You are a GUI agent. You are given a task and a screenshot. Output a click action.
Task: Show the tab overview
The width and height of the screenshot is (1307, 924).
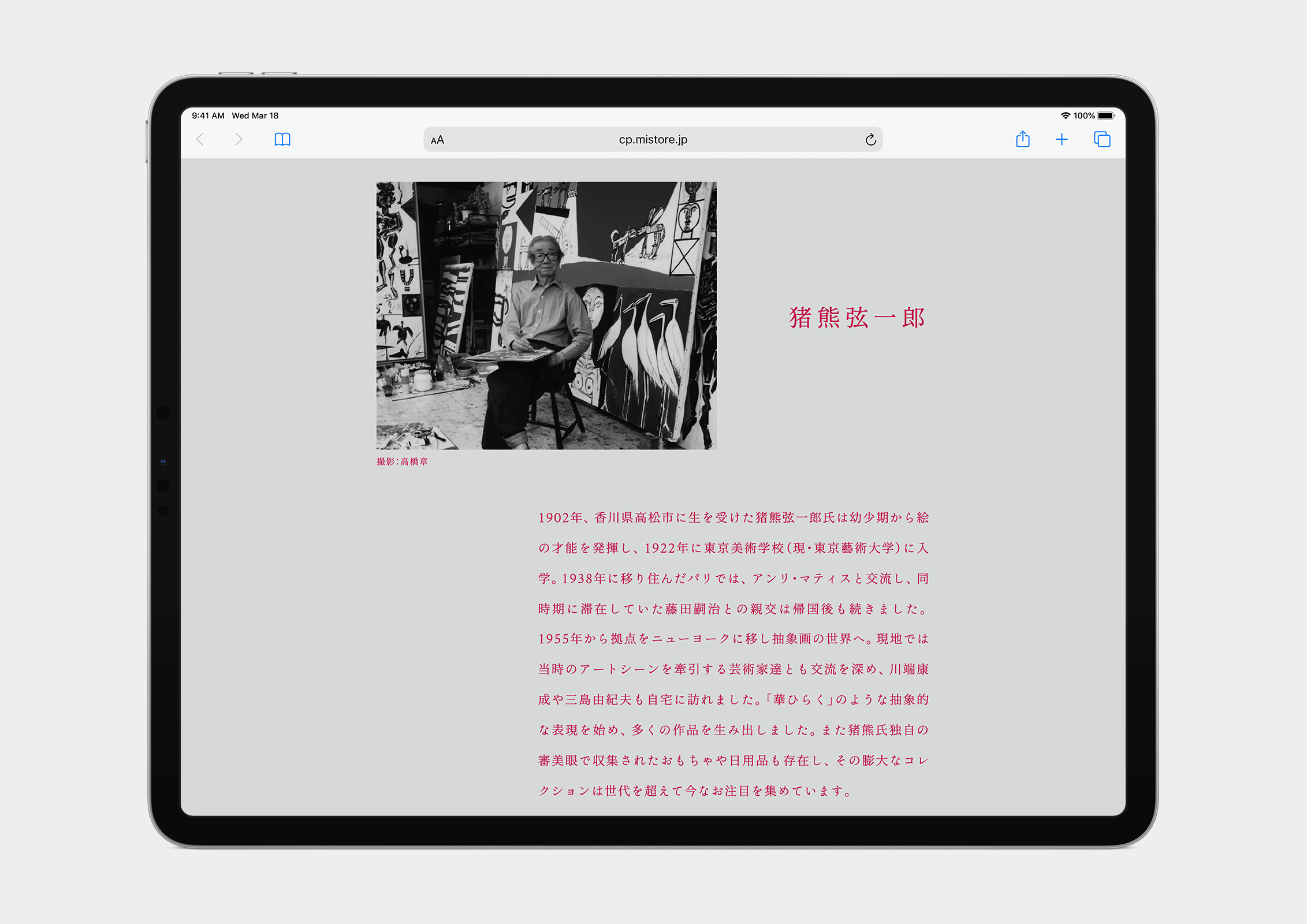click(x=1101, y=139)
